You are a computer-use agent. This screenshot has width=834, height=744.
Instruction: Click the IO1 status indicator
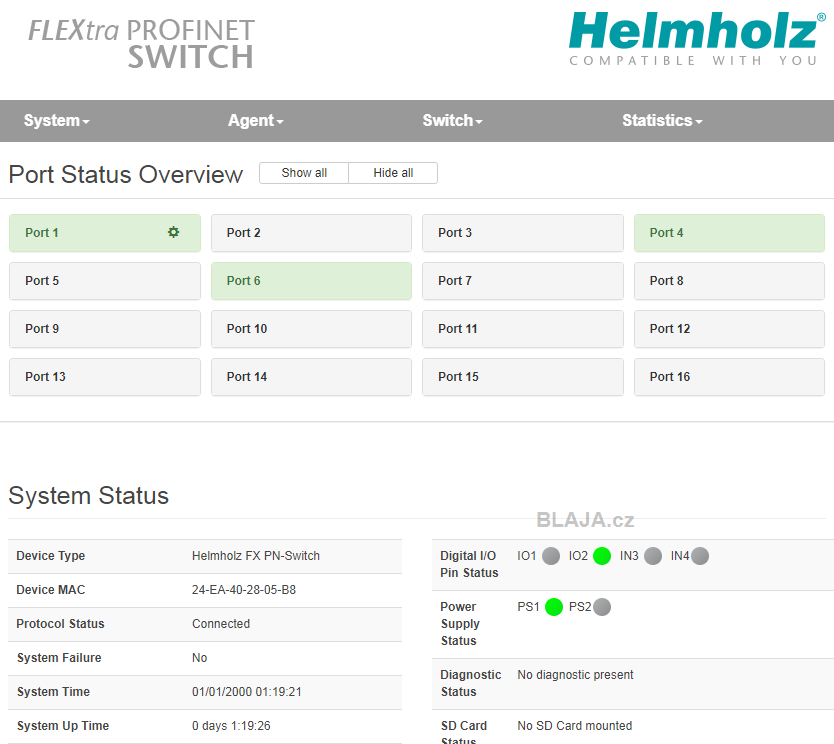click(x=551, y=556)
